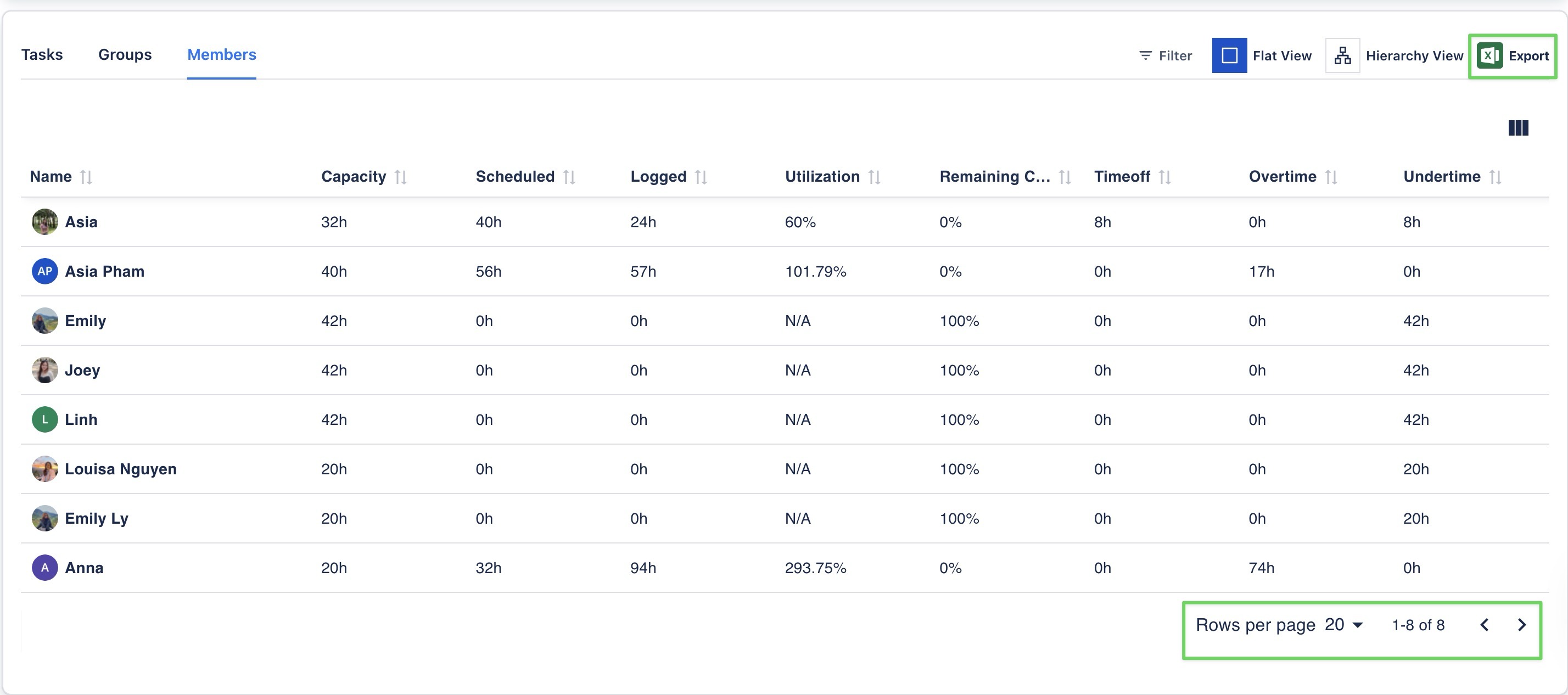This screenshot has height=695, width=1568.
Task: Sort by the Timeoff column arrows
Action: 1164,177
